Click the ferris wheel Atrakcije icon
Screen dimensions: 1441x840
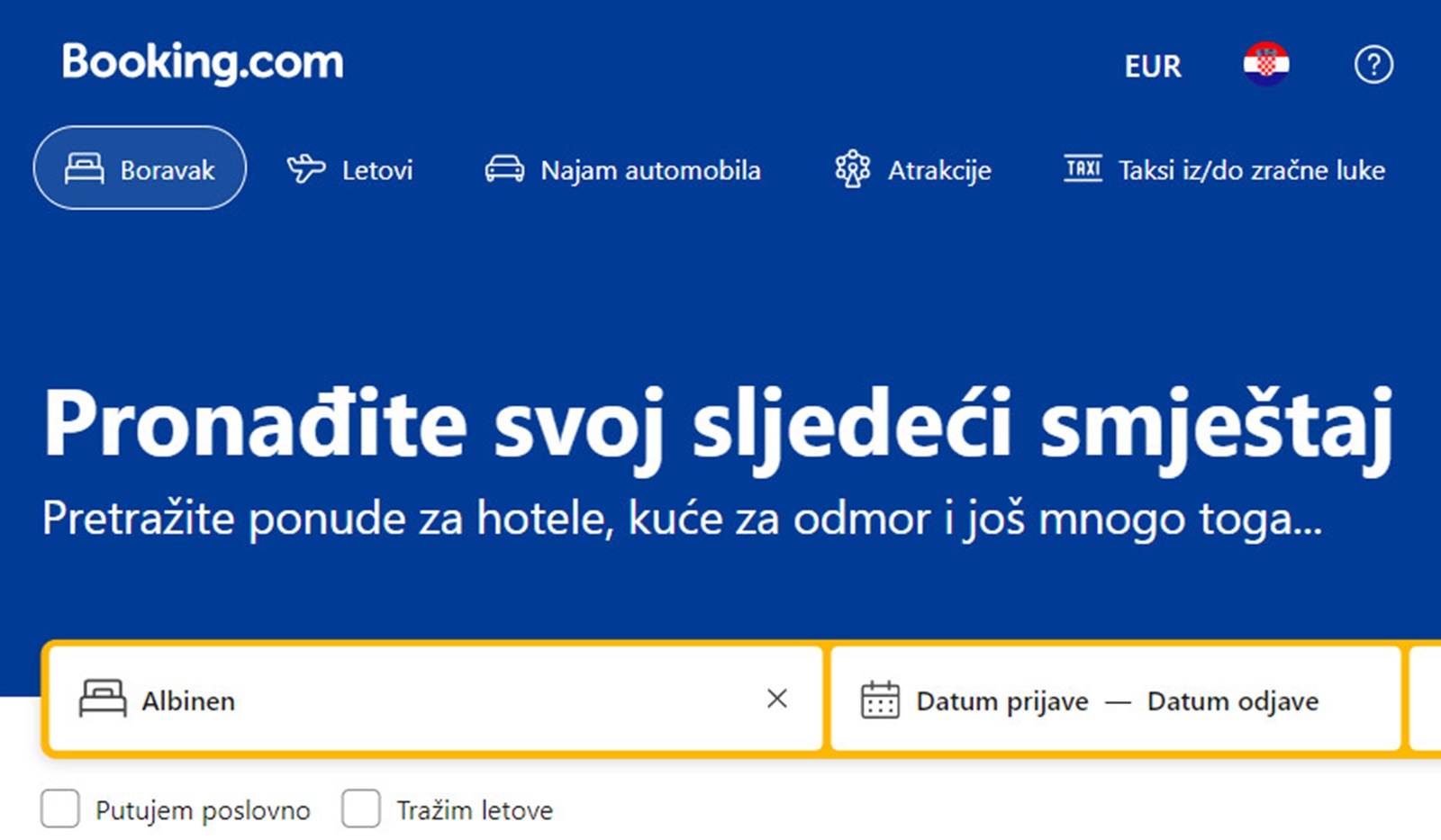(852, 168)
